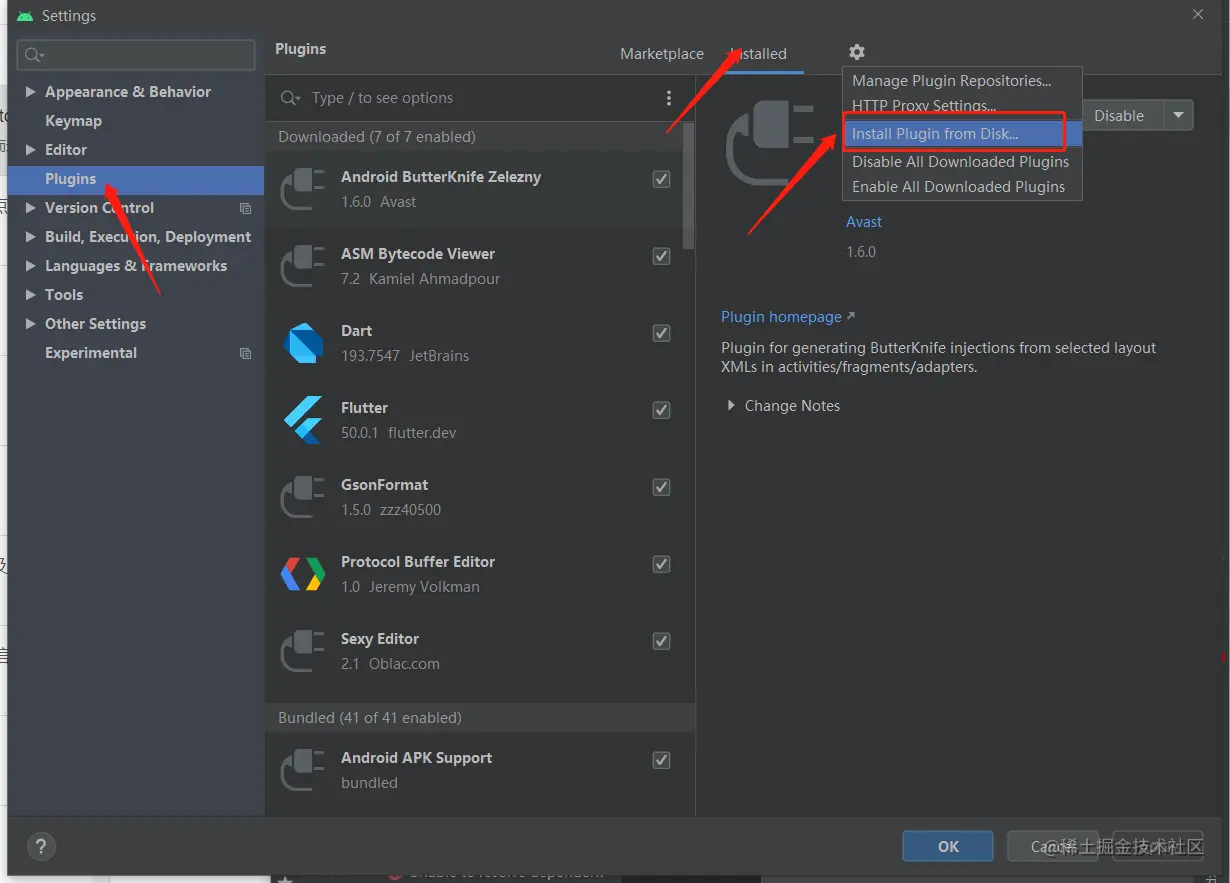
Task: Click the ASM Bytecode Viewer plugin icon
Action: (x=303, y=266)
